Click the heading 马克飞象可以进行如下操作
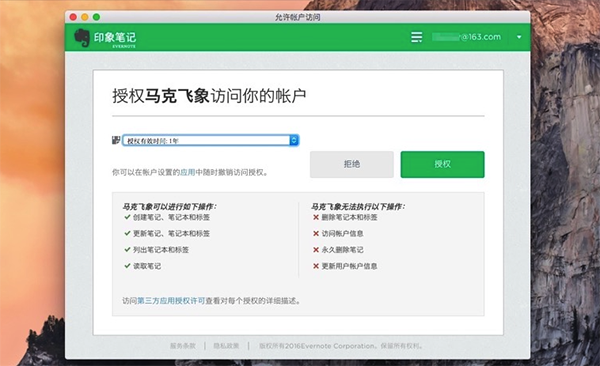Viewport: 600px width, 366px height. [169, 207]
